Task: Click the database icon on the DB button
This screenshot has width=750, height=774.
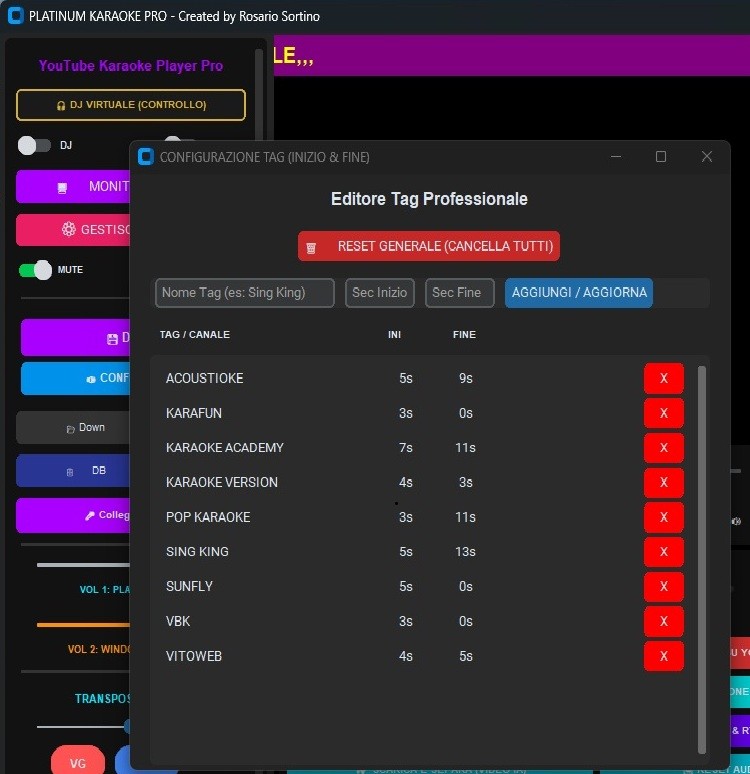Action: [x=69, y=471]
